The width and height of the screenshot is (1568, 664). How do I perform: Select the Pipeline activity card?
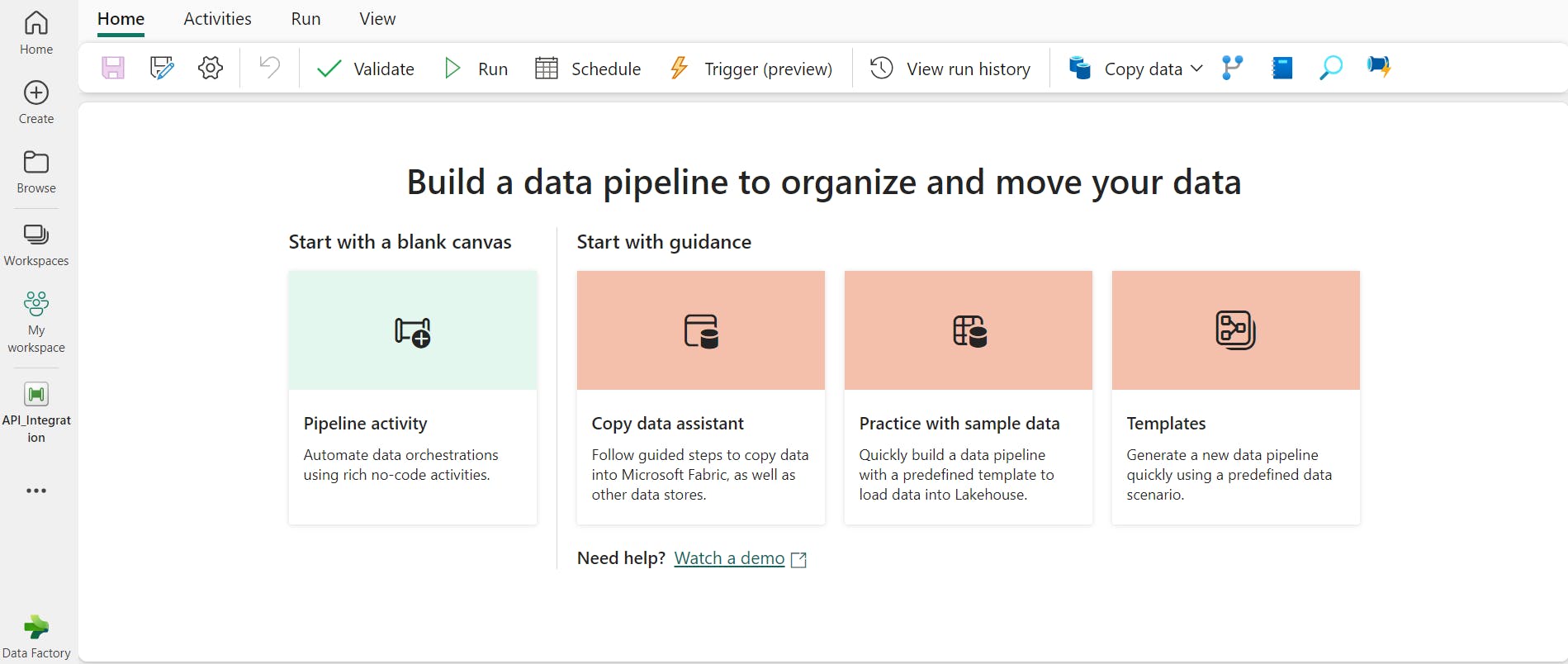pos(413,397)
